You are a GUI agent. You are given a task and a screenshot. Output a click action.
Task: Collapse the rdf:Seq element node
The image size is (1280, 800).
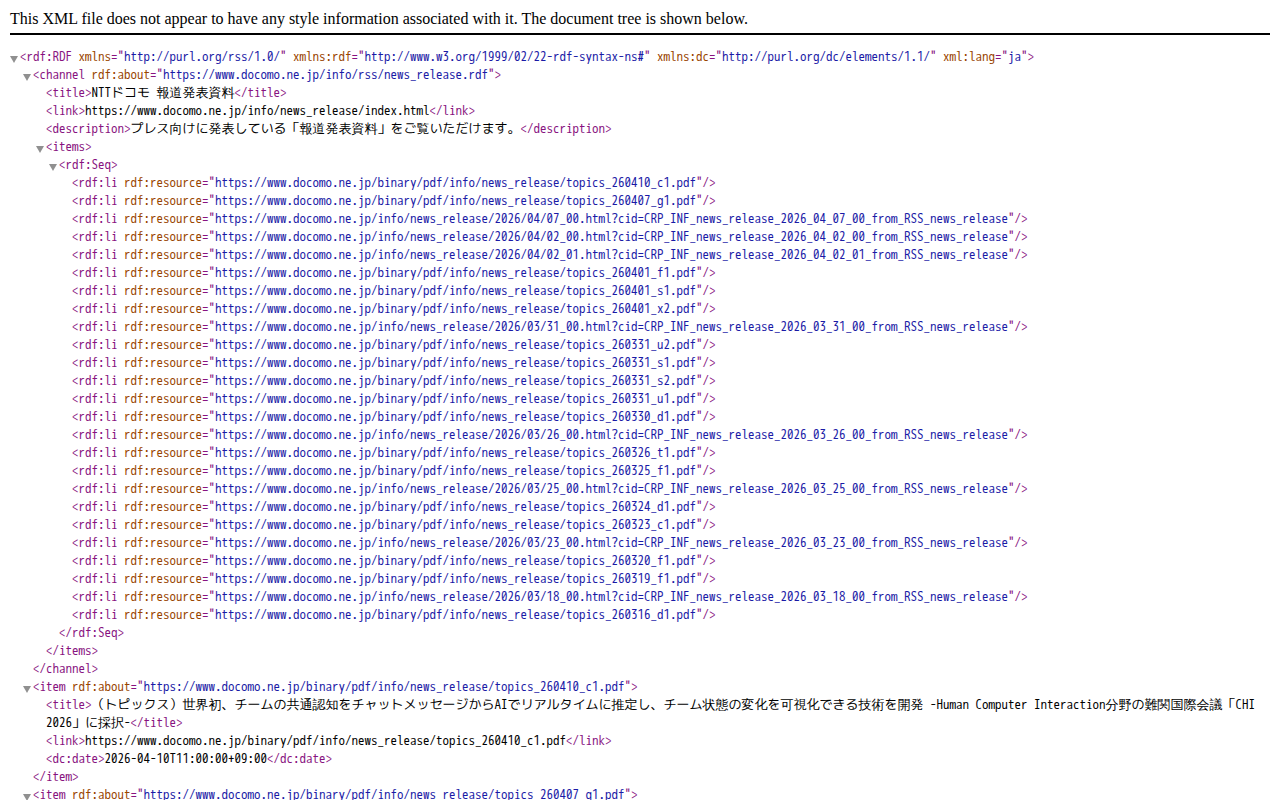coord(53,167)
